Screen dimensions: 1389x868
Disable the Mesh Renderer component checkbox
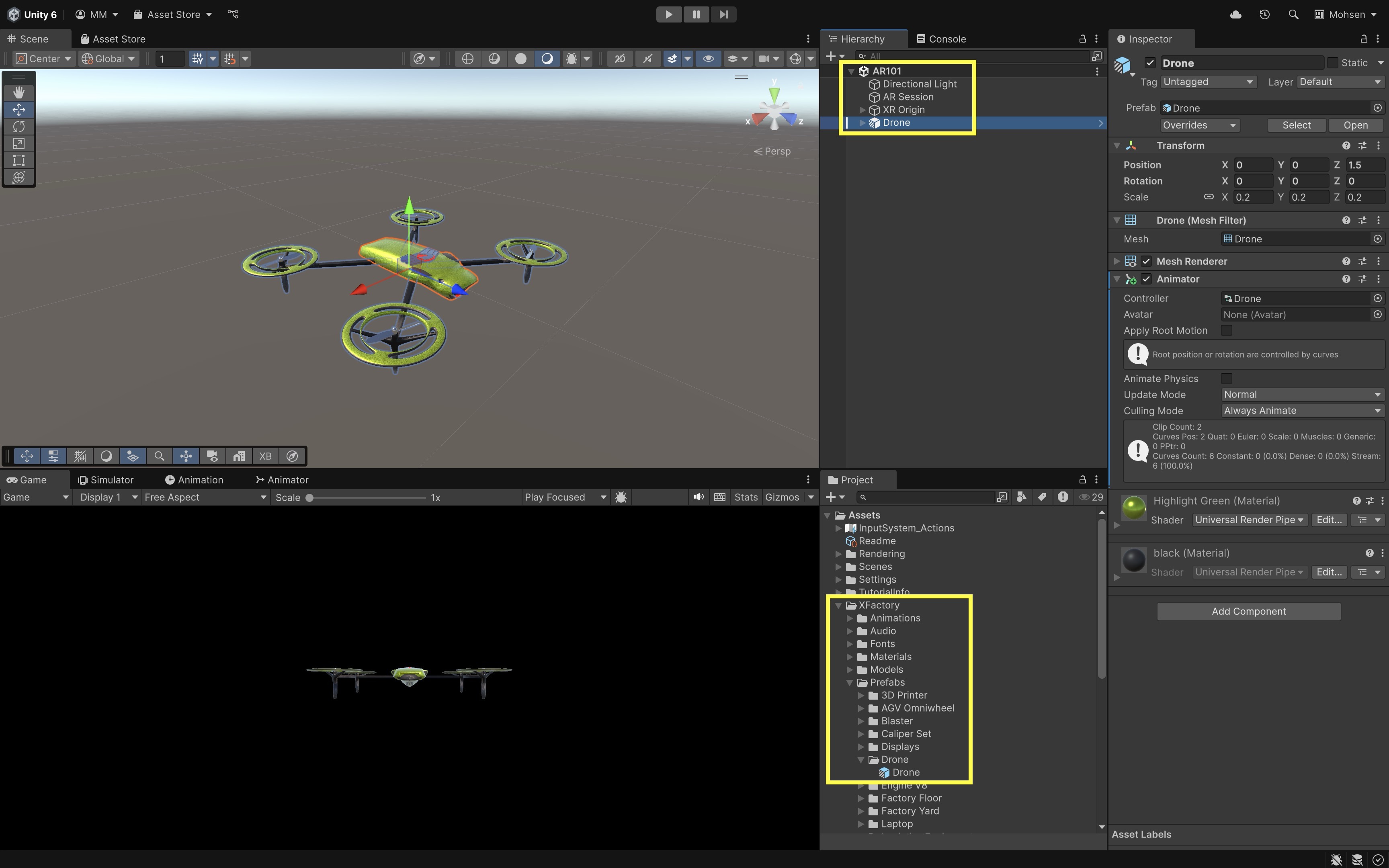[1146, 261]
